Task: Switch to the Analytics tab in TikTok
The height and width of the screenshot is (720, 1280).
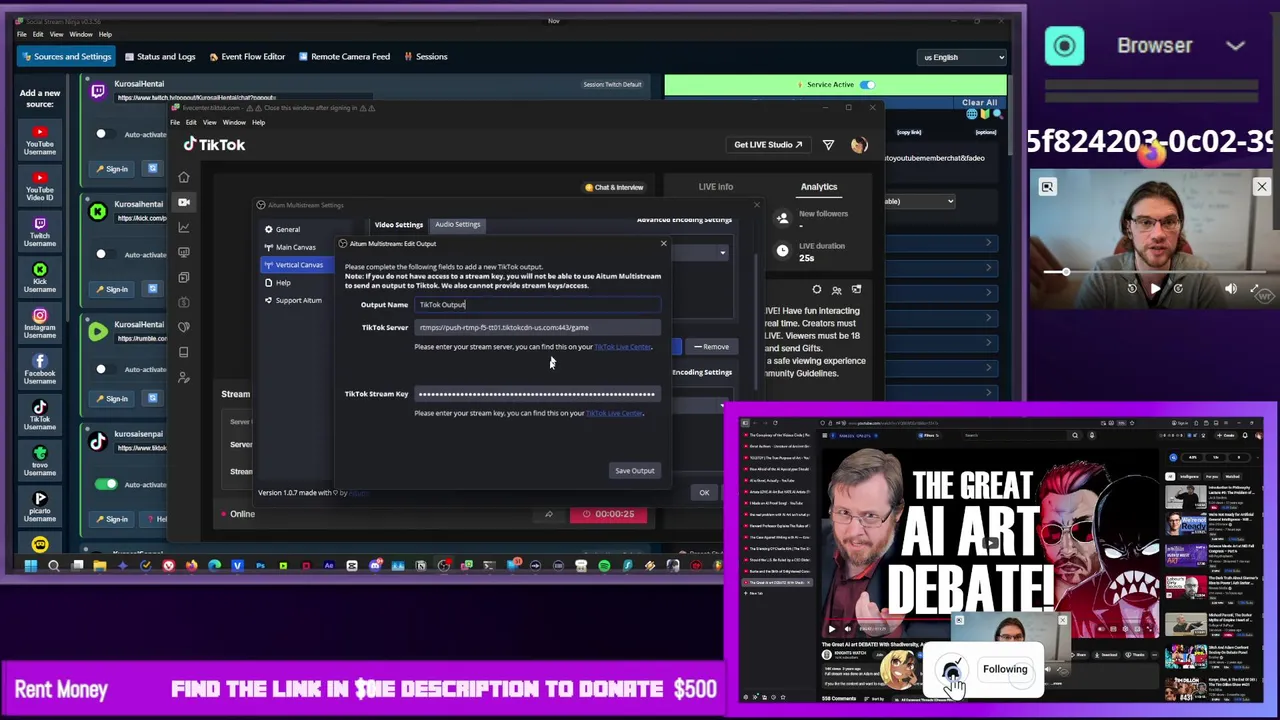Action: click(819, 187)
